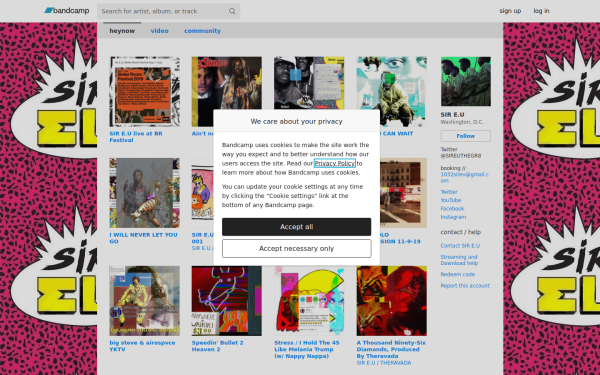Click the Washington, D.C. location text
This screenshot has width=600, height=375.
point(462,122)
